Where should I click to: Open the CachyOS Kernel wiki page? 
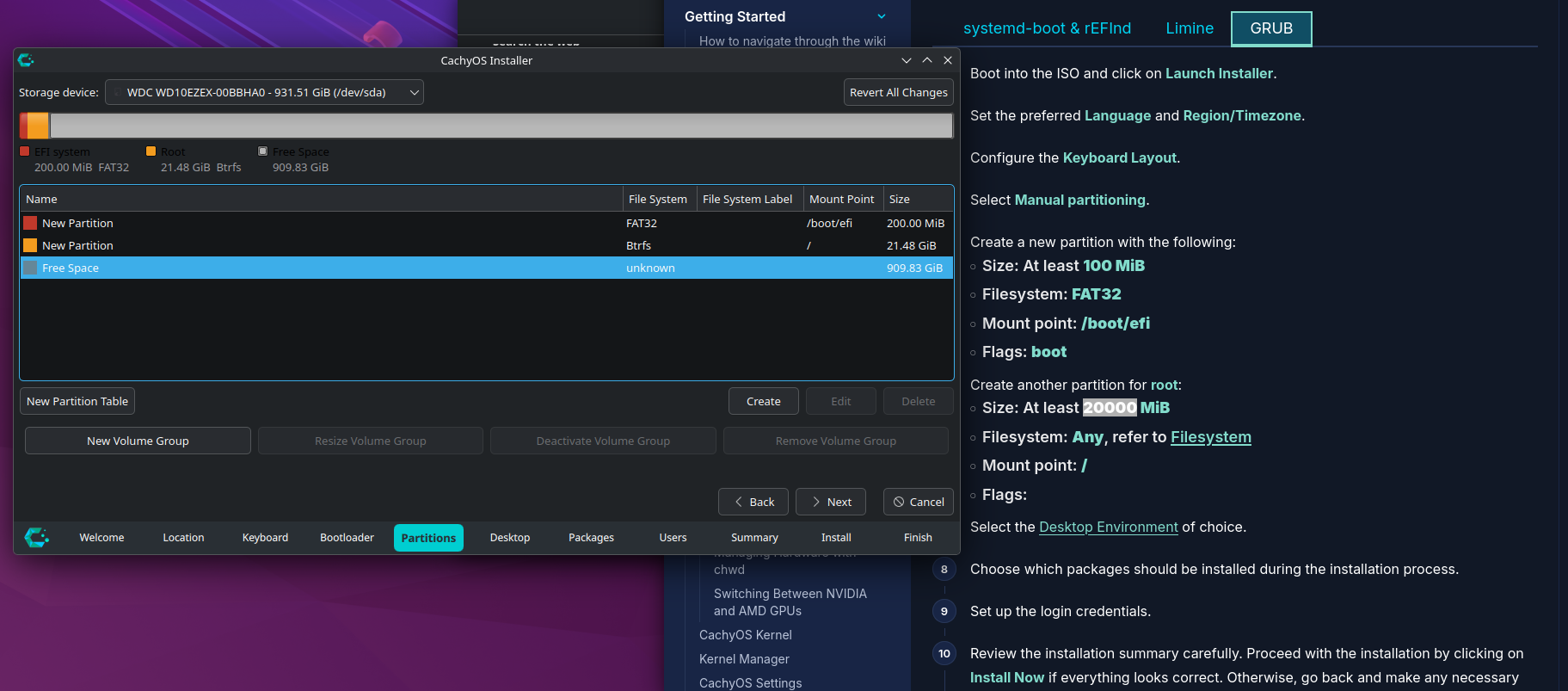tap(745, 635)
